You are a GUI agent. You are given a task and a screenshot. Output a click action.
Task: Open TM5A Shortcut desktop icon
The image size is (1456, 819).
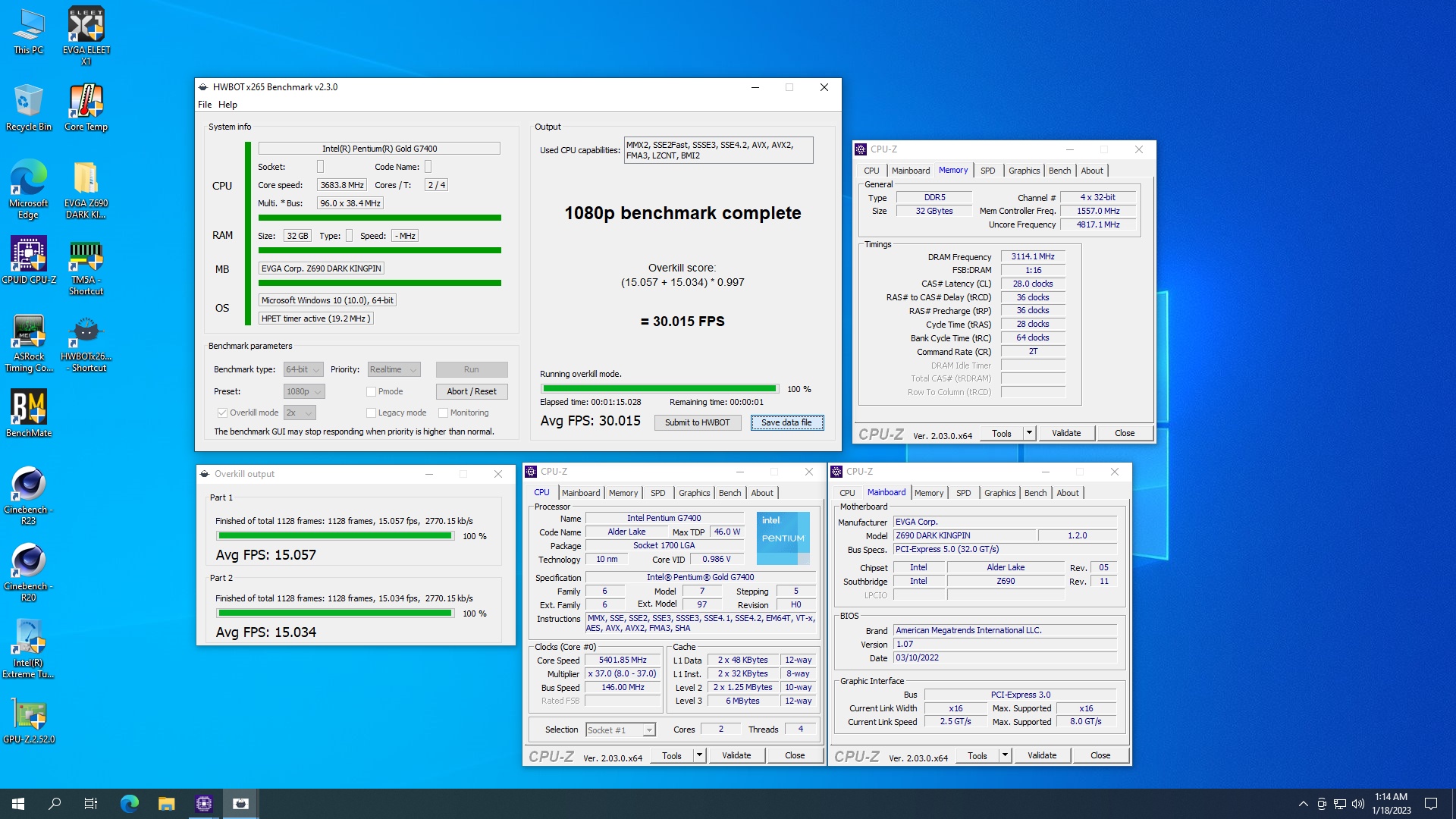(86, 266)
